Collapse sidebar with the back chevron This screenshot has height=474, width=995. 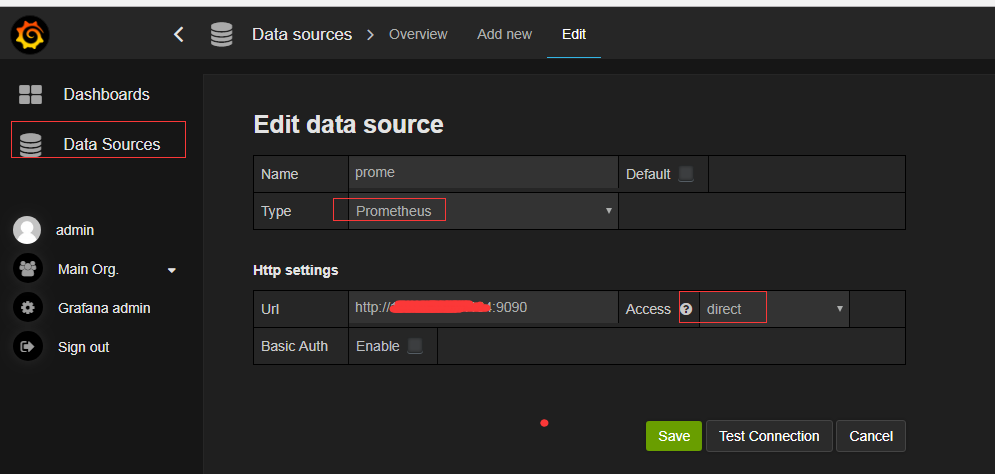(179, 34)
